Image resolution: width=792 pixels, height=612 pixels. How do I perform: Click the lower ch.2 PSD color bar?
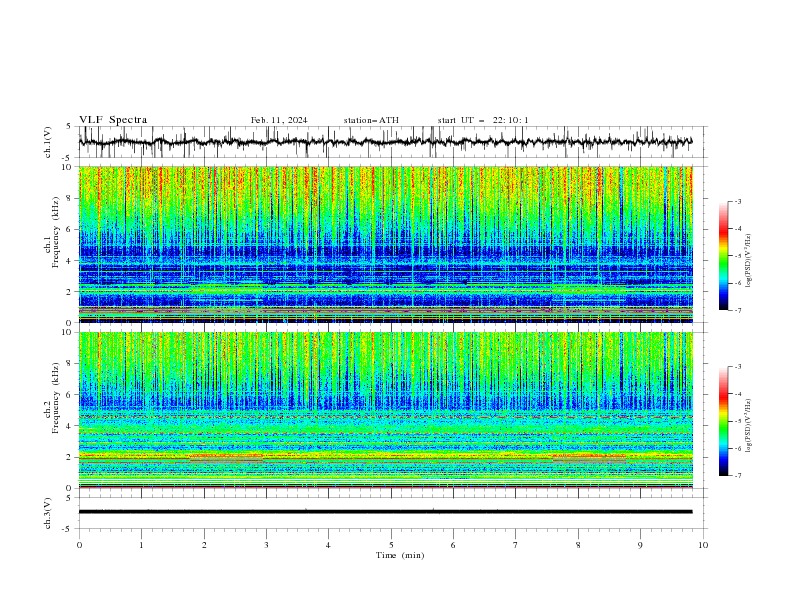point(723,421)
